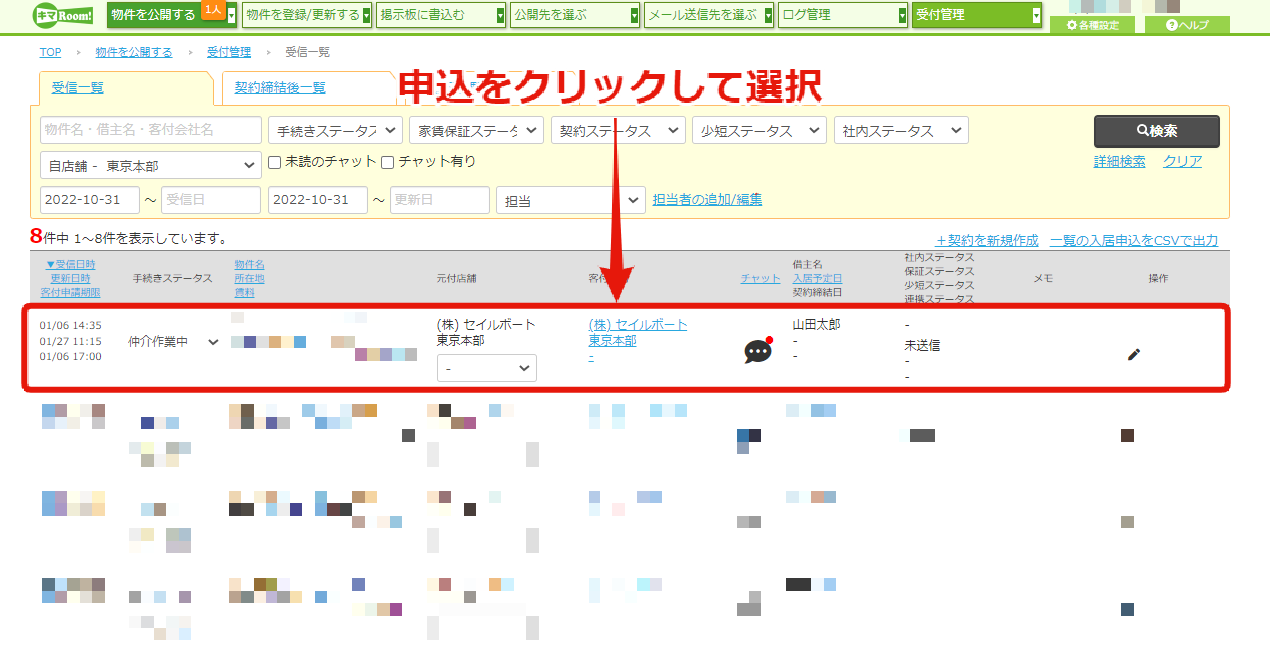Image resolution: width=1270 pixels, height=651 pixels.
Task: Open the ヘルプ question mark button
Action: [1187, 25]
